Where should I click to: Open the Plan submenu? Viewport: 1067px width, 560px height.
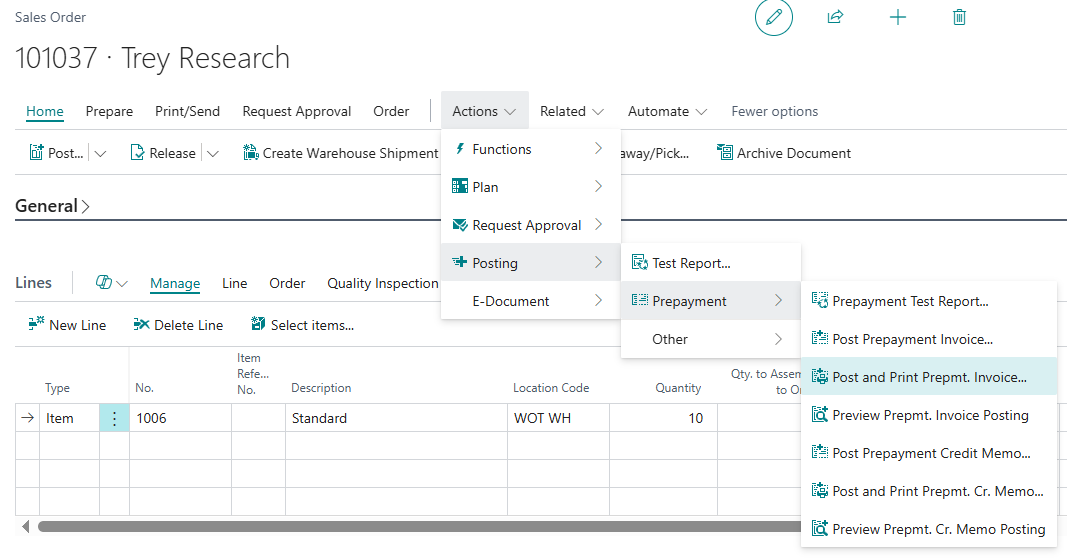coord(531,187)
